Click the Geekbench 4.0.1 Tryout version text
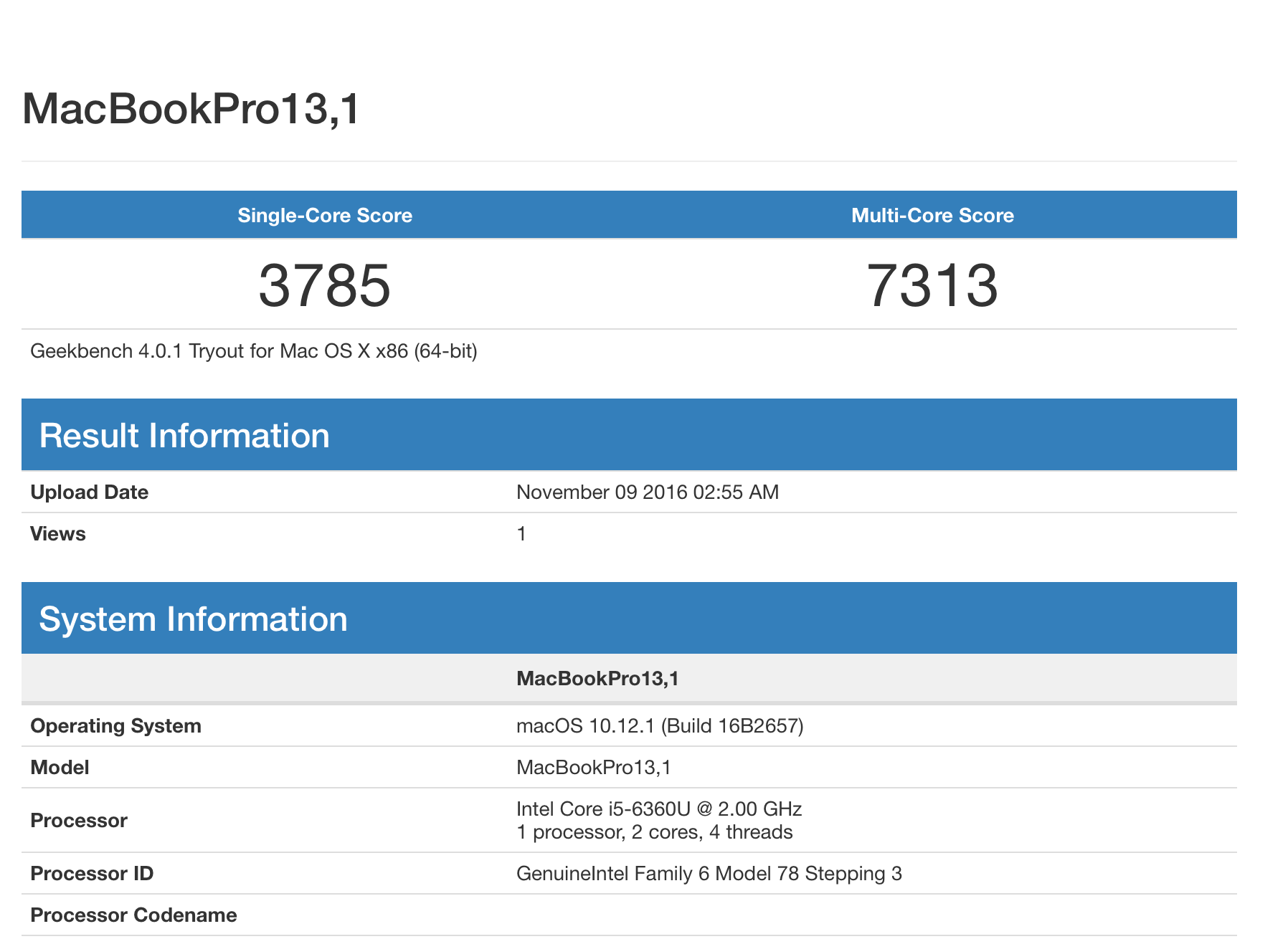Viewport: 1288px width, 939px height. 254,351
